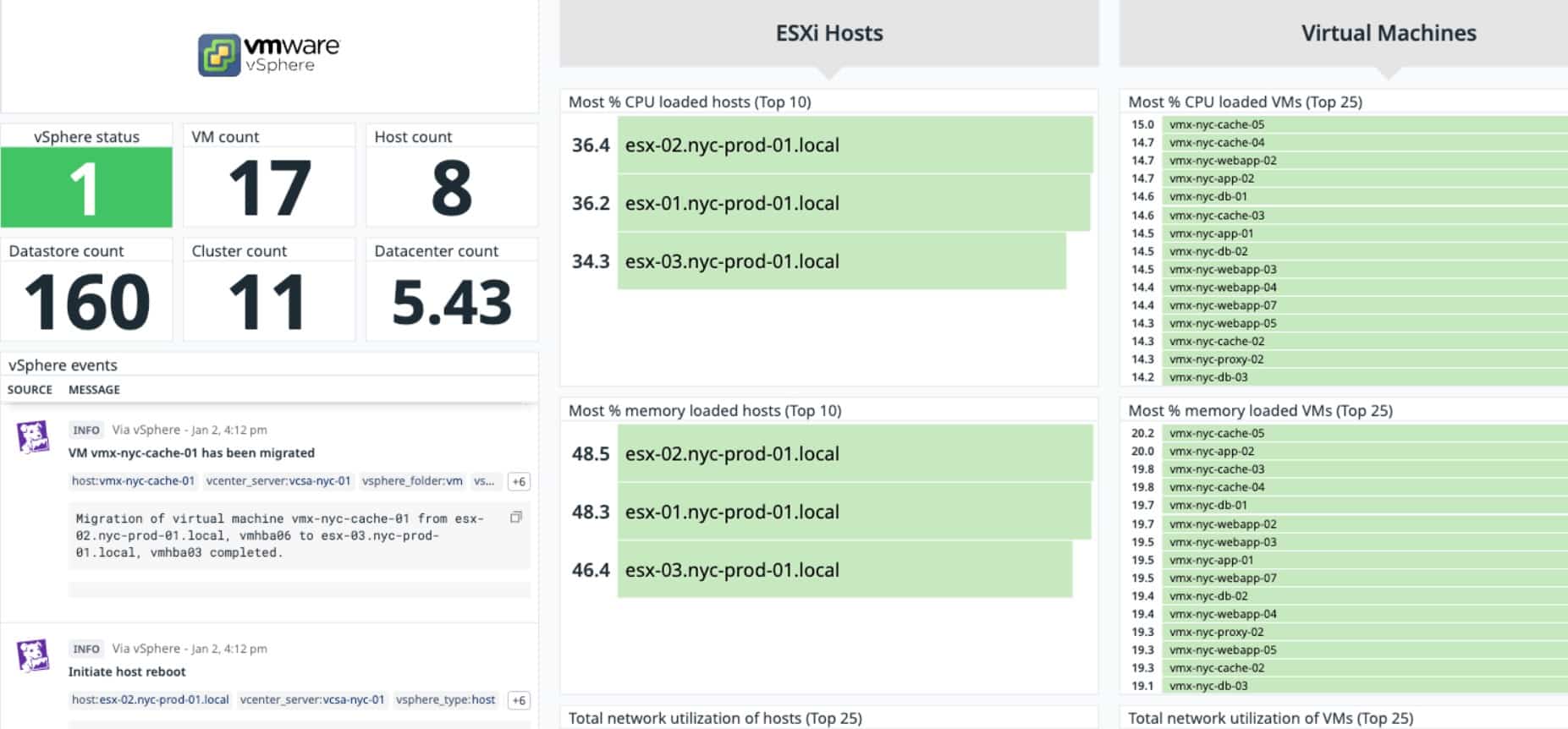1568x729 pixels.
Task: Click vmx-nyc-db-03 in memory loaded VMs
Action: [1364, 687]
